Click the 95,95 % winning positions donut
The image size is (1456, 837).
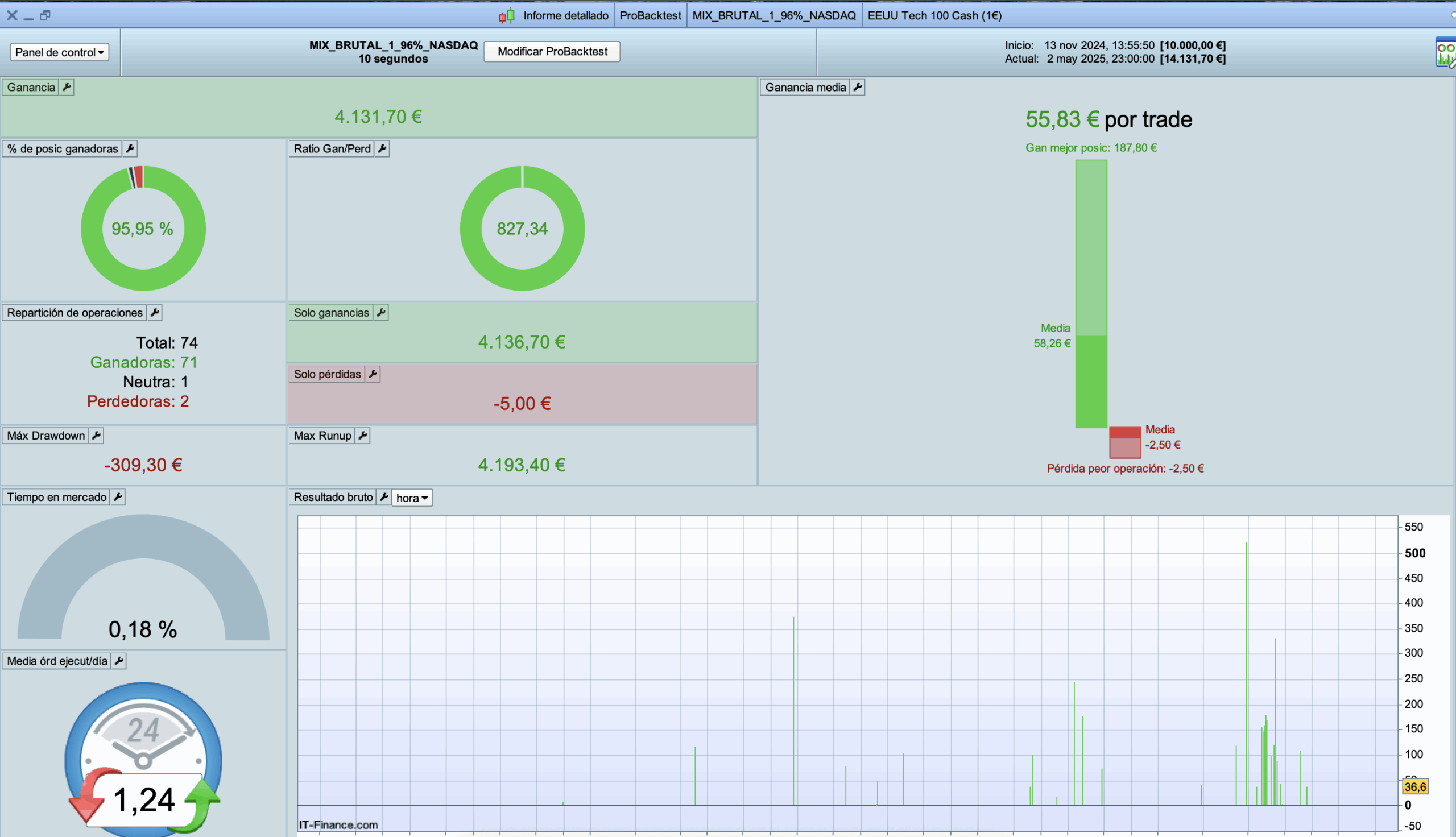[143, 228]
